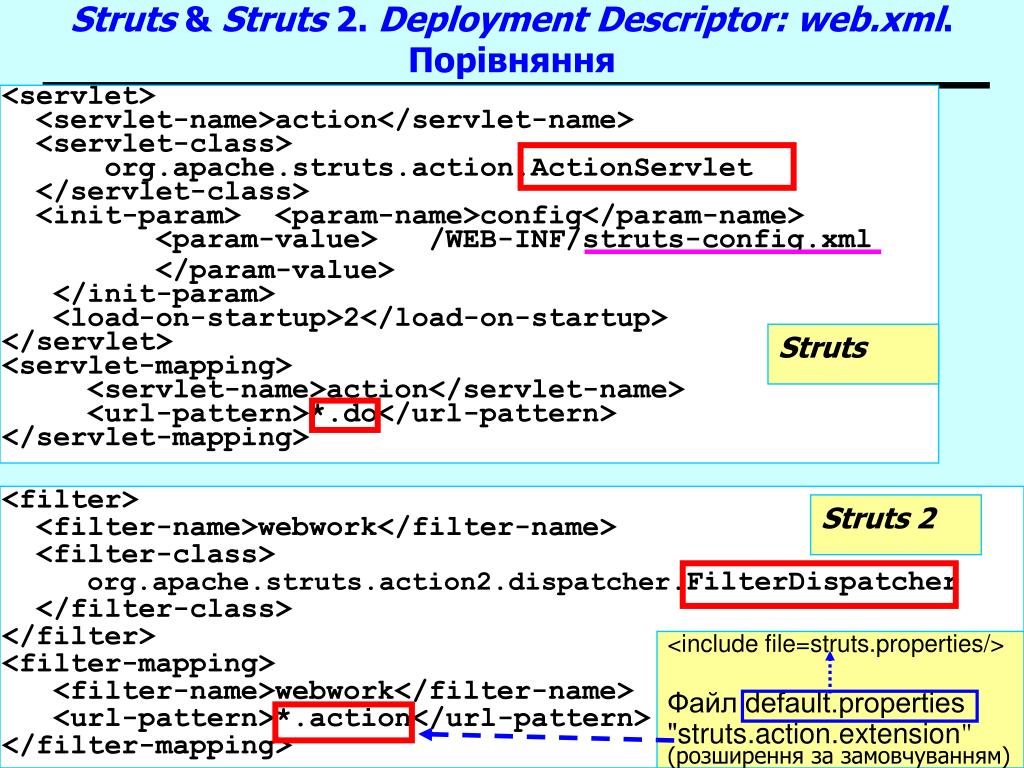
Task: Click "org.apache.struts.action" package text
Action: tap(309, 168)
